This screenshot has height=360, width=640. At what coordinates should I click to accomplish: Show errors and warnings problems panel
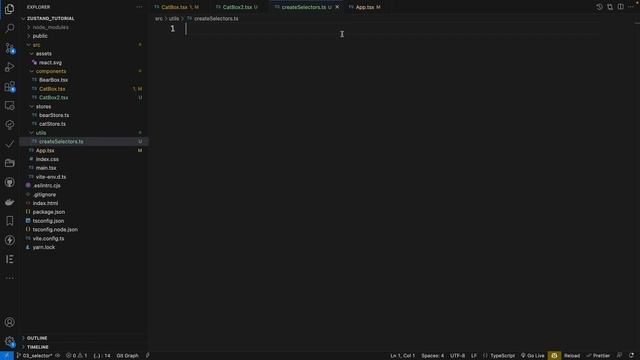click(77, 356)
